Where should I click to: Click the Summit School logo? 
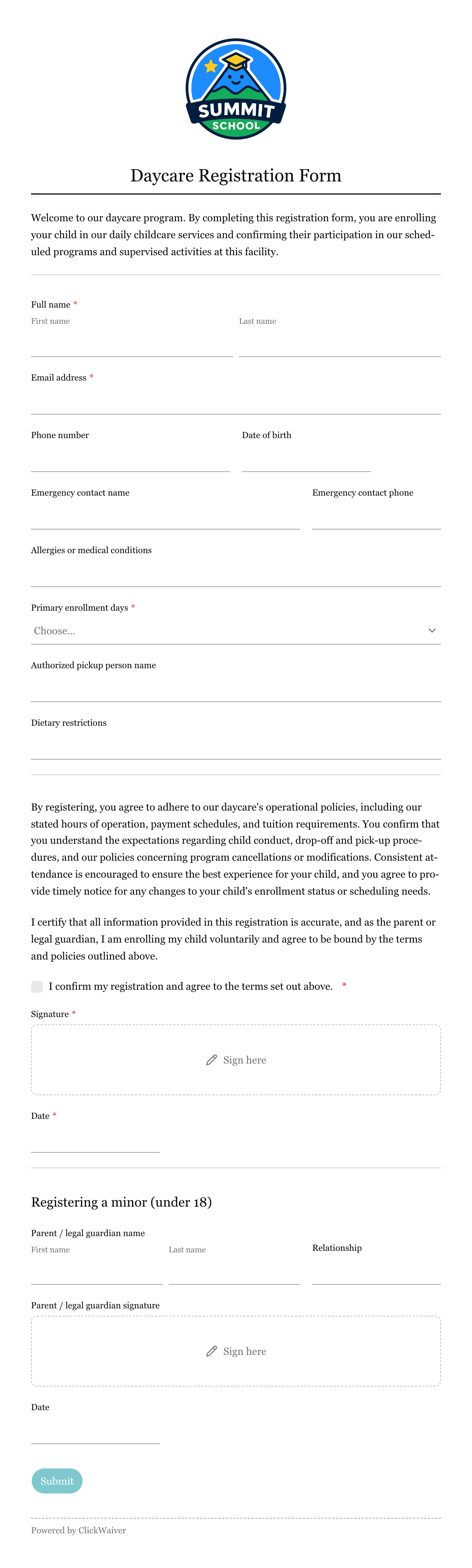pyautogui.click(x=236, y=89)
